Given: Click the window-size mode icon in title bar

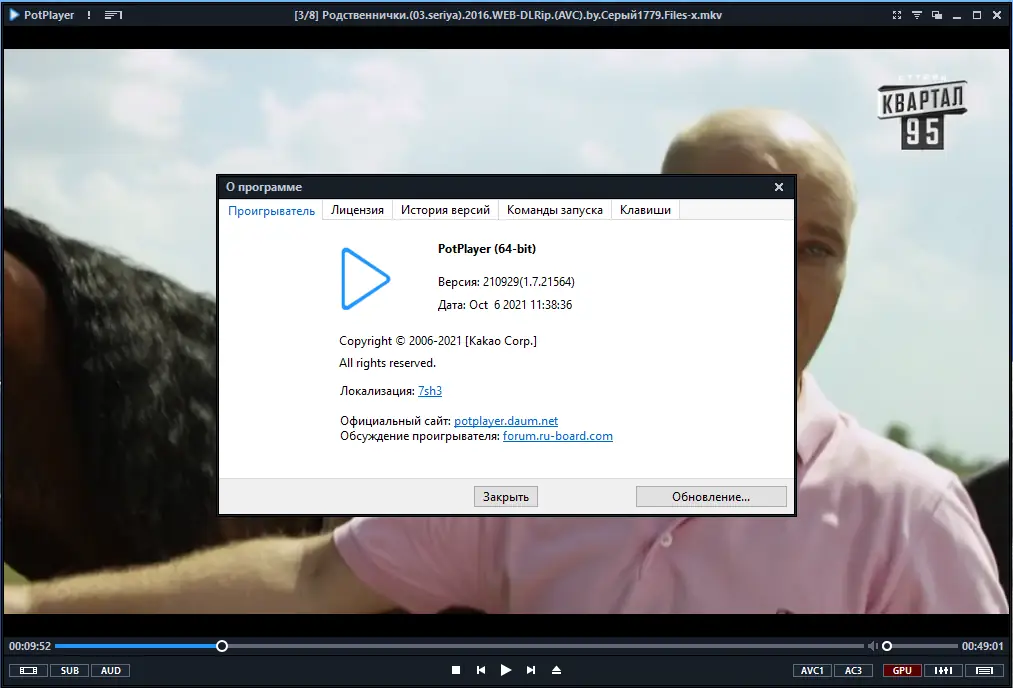Looking at the screenshot, I should tap(937, 15).
